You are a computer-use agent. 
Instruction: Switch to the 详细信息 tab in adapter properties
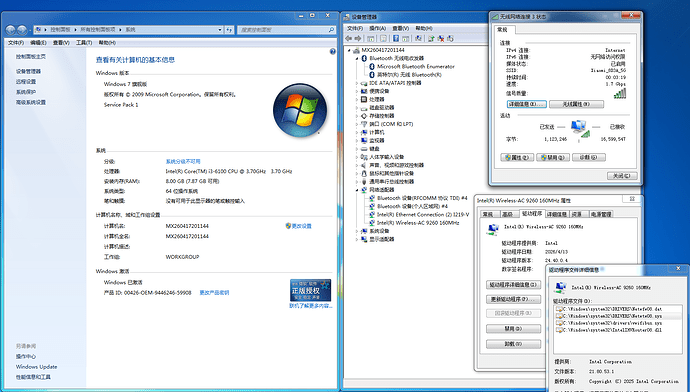click(x=557, y=214)
